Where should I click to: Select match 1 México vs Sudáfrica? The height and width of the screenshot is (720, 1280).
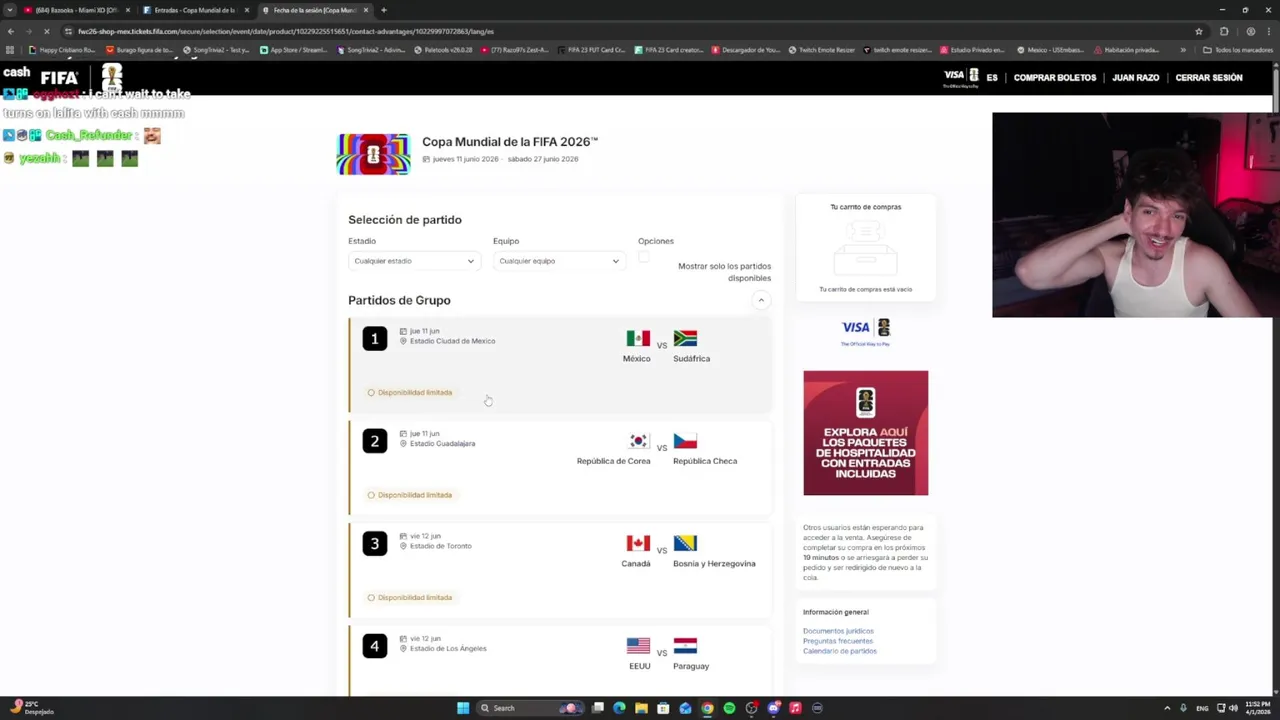560,365
